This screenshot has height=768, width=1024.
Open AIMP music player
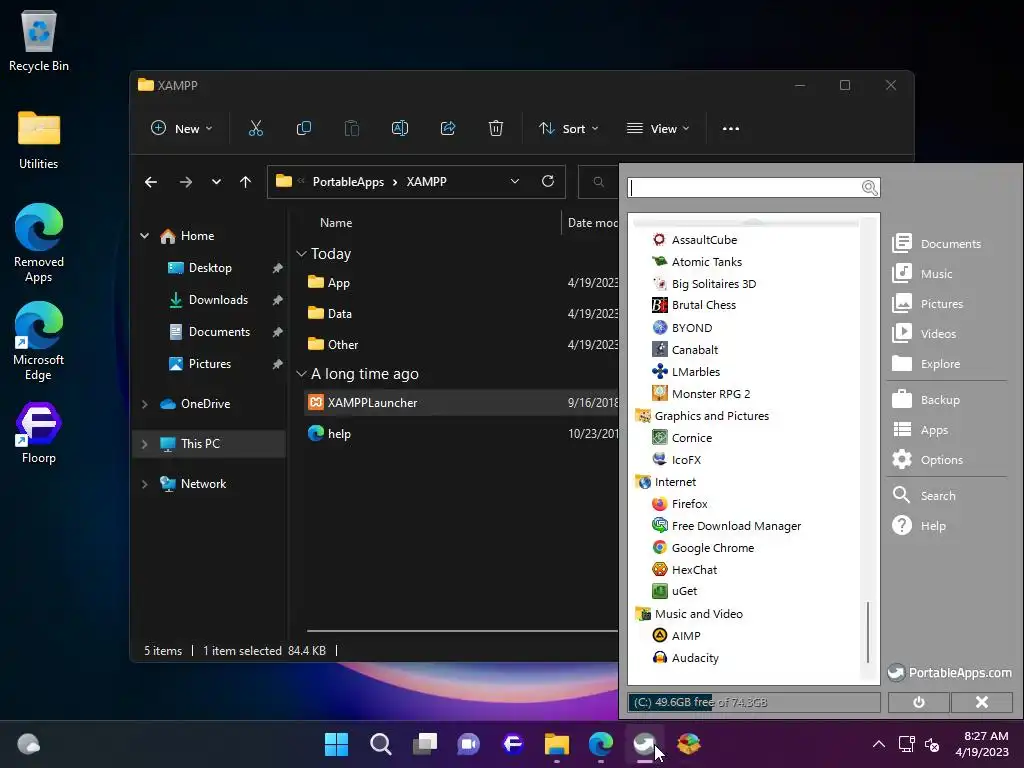677,635
